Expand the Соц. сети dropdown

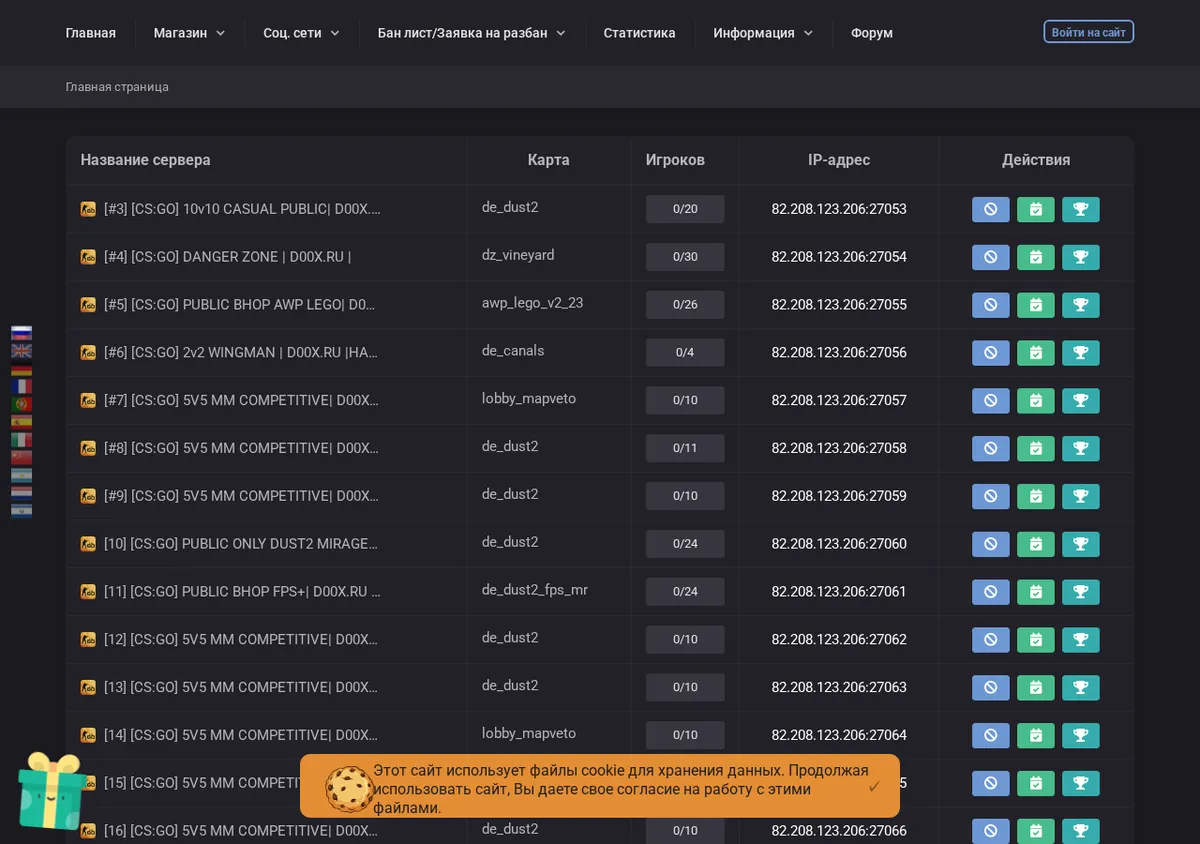[301, 33]
